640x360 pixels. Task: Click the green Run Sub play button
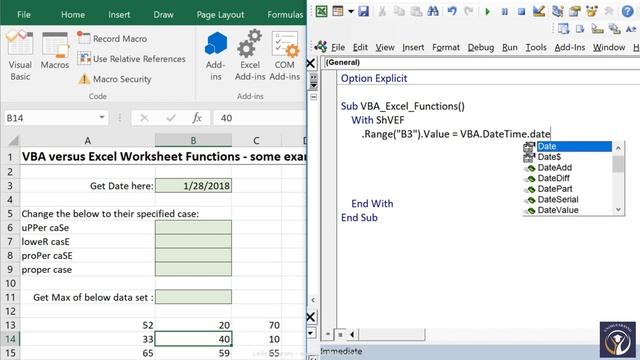pos(487,11)
